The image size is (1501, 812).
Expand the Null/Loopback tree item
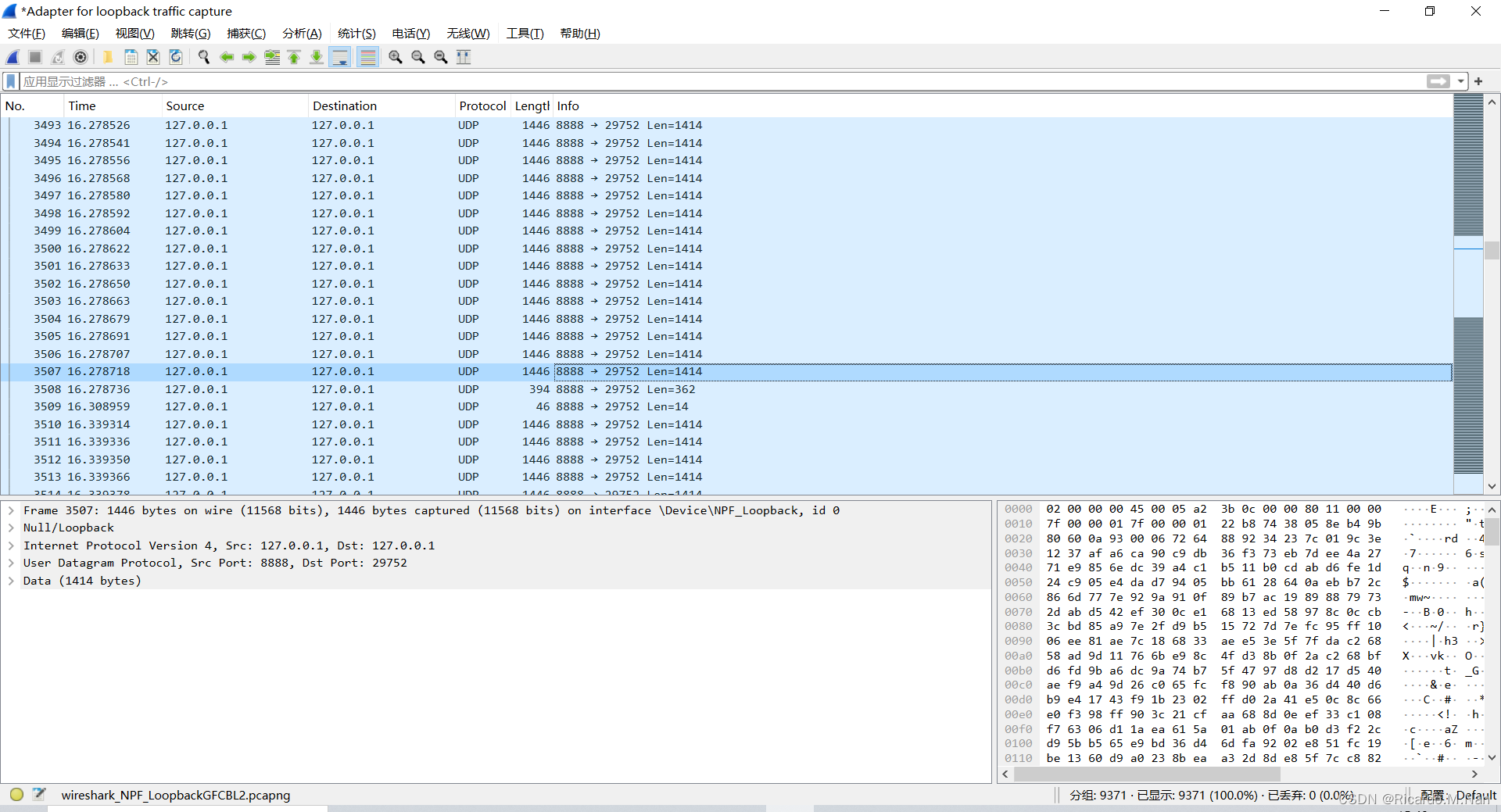[x=11, y=528]
